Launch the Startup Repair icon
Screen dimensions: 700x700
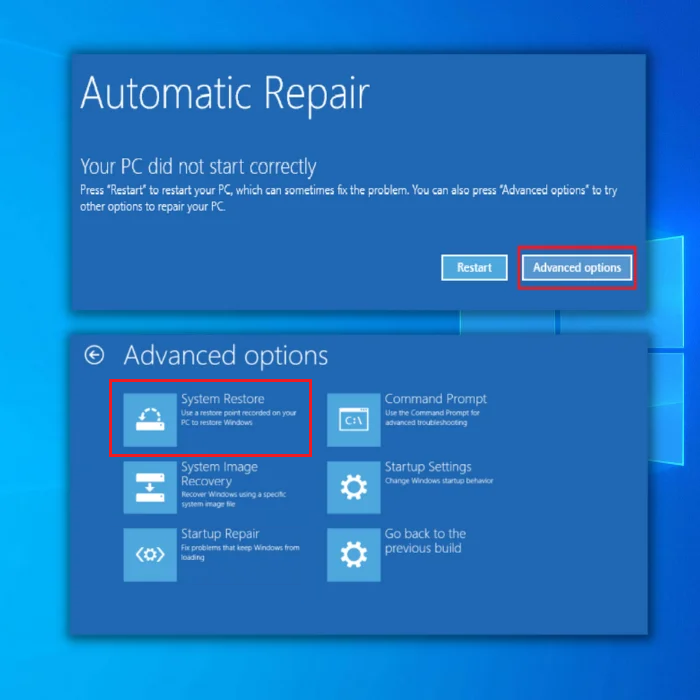click(150, 555)
